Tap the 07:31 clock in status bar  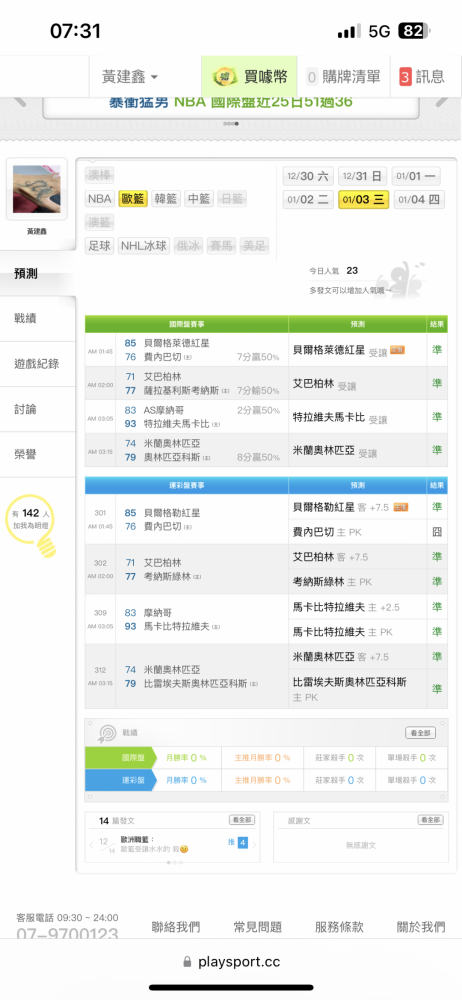75,31
